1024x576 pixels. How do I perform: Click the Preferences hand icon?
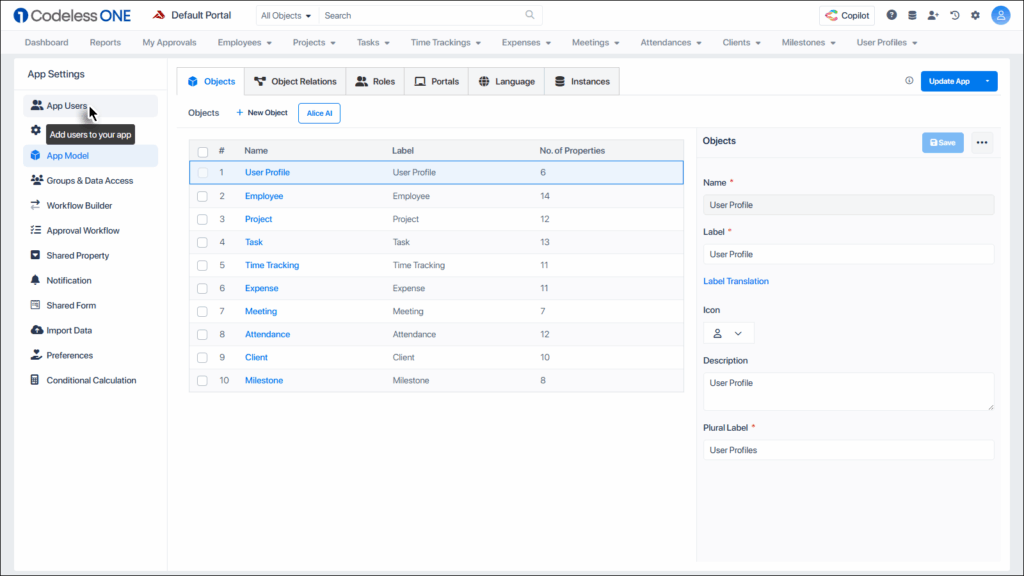point(36,355)
